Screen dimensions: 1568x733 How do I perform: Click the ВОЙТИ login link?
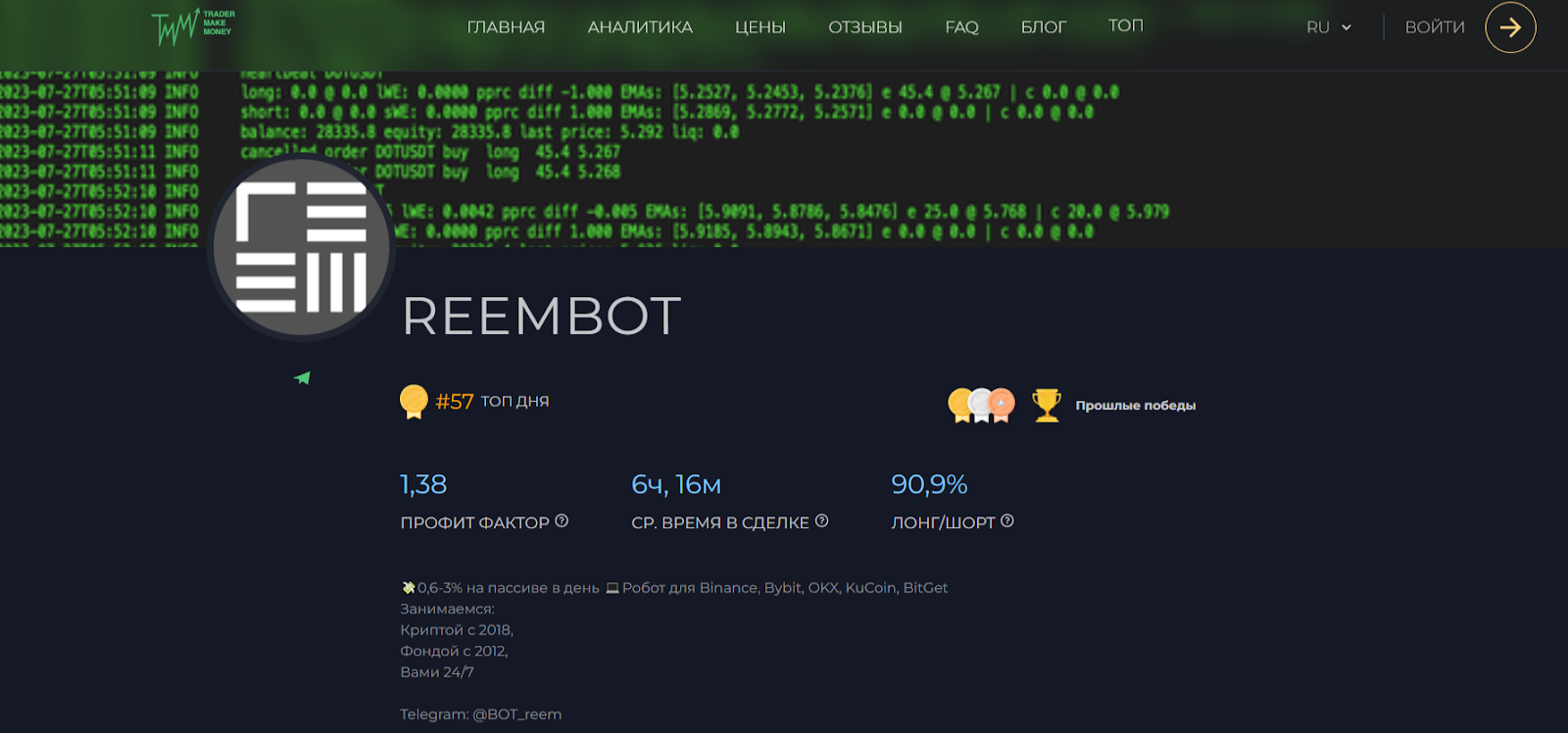click(x=1435, y=27)
